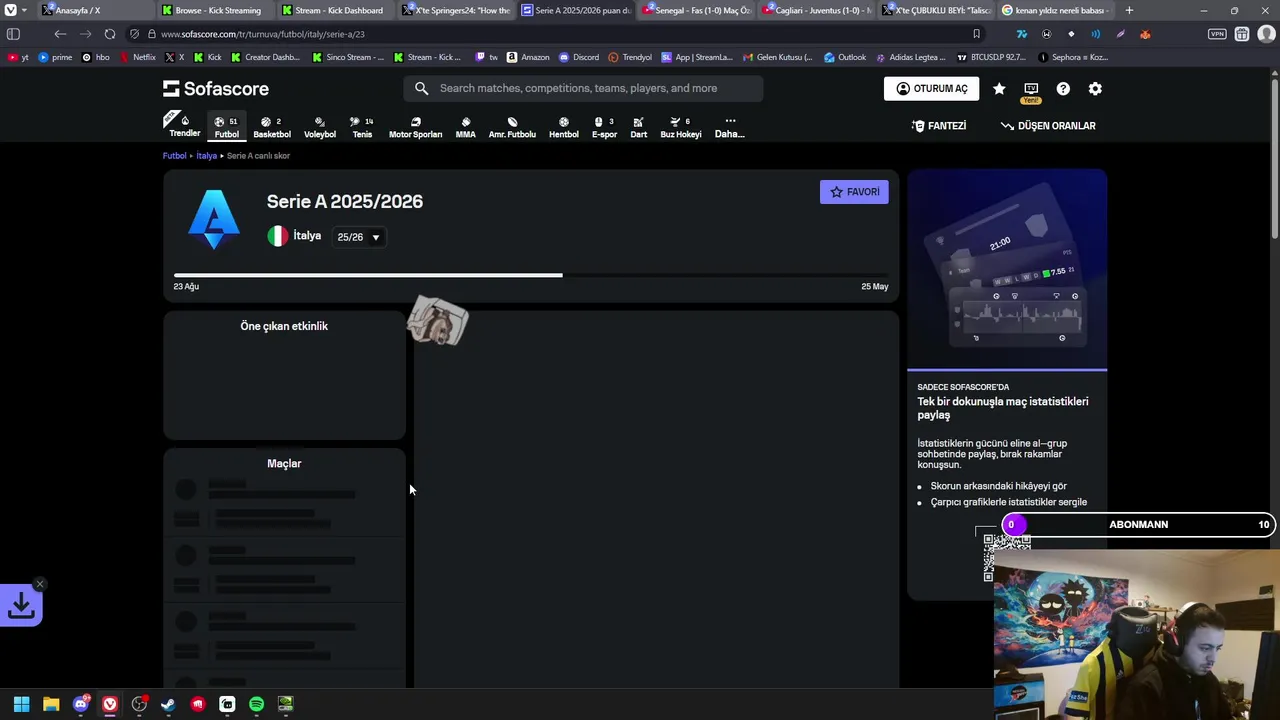Click the promo card statistics image
Image resolution: width=1280 pixels, height=720 pixels.
coord(1007,270)
